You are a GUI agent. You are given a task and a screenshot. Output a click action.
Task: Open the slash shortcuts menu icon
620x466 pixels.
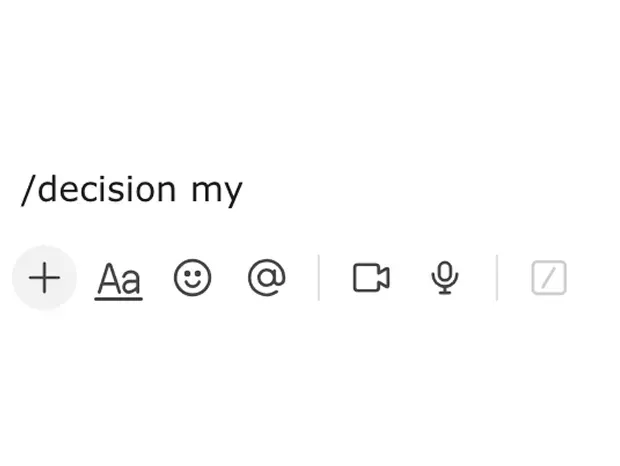(549, 278)
